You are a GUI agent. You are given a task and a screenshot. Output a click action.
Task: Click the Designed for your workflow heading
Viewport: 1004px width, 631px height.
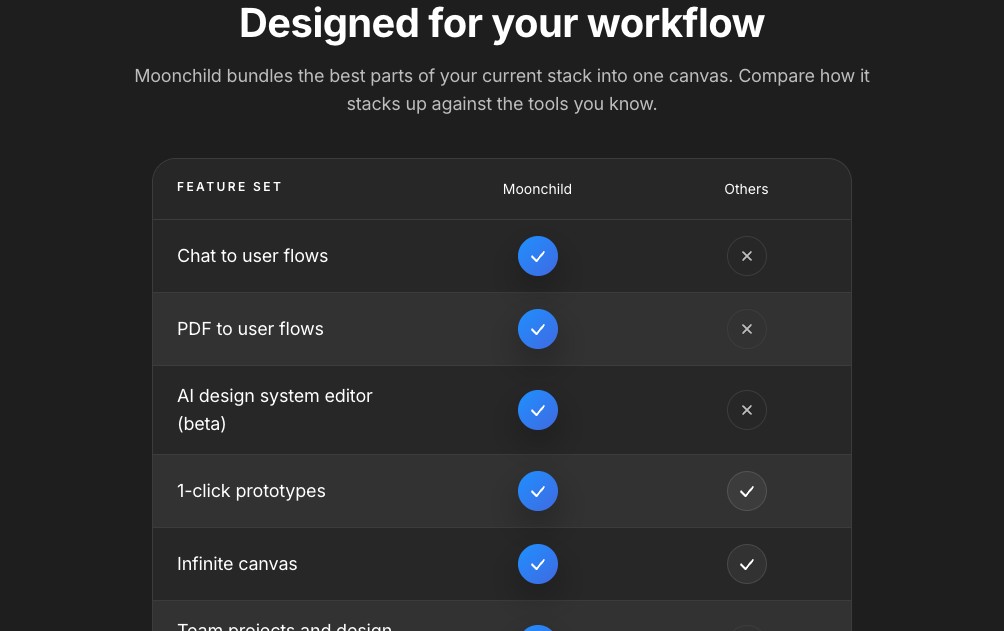point(502,23)
